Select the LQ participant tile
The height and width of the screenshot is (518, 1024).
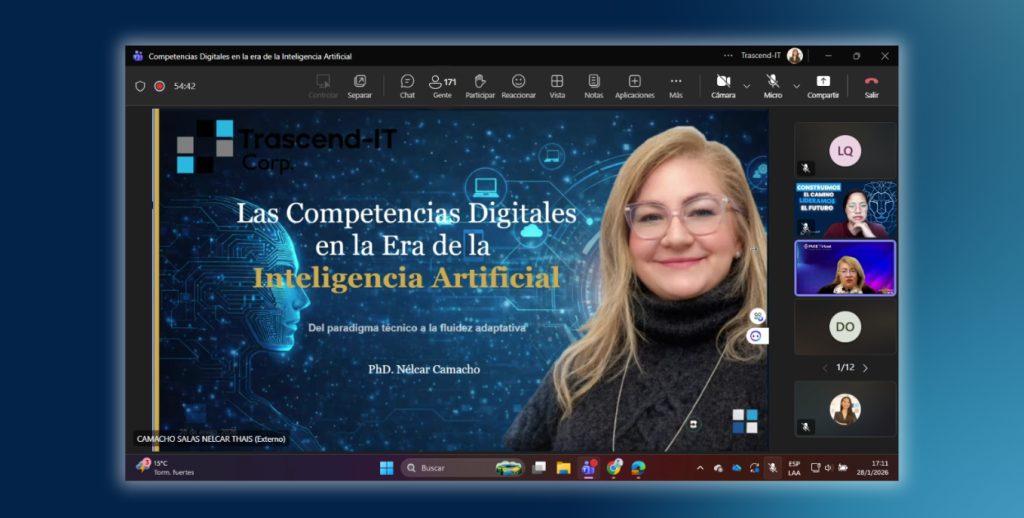[845, 151]
